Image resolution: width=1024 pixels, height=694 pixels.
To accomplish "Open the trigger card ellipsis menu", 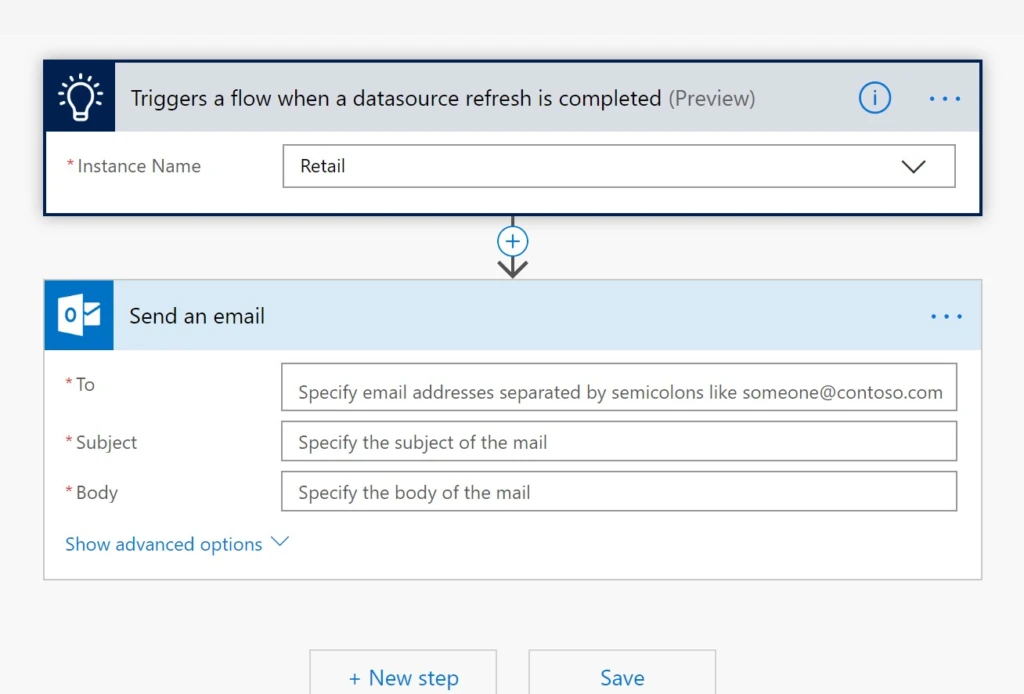I will (x=945, y=97).
